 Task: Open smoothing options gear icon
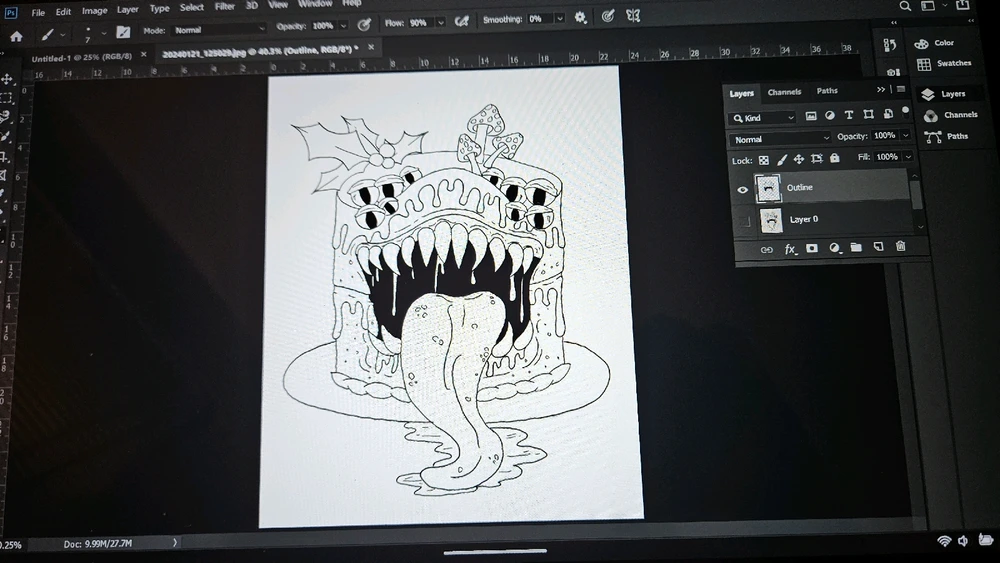click(580, 18)
